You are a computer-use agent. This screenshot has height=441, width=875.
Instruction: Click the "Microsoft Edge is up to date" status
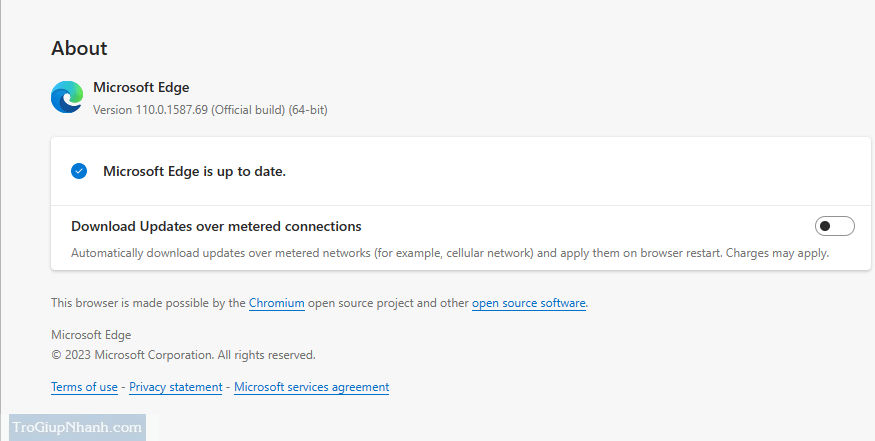tap(194, 171)
